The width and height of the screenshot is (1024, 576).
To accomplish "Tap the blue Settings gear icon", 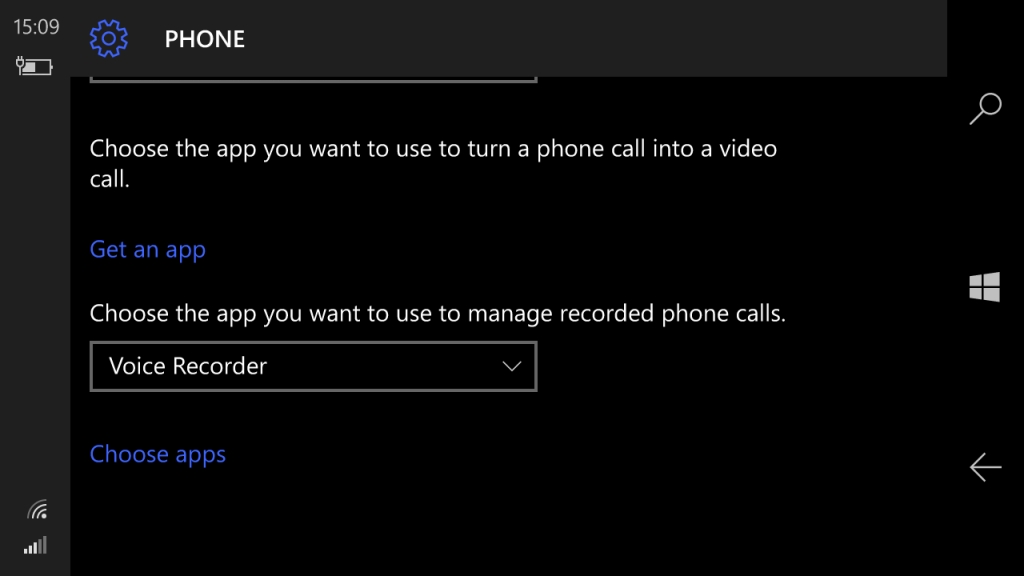I will coord(108,39).
